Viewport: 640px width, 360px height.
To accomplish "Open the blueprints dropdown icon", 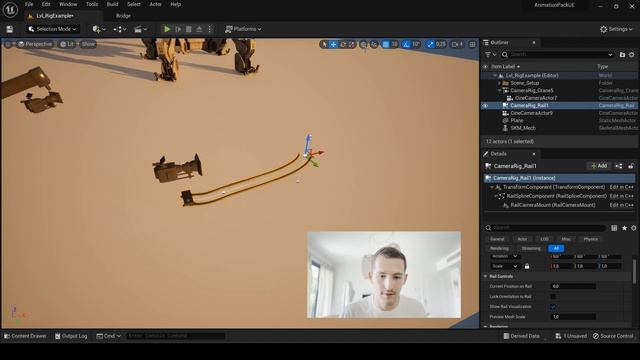I will [x=120, y=29].
